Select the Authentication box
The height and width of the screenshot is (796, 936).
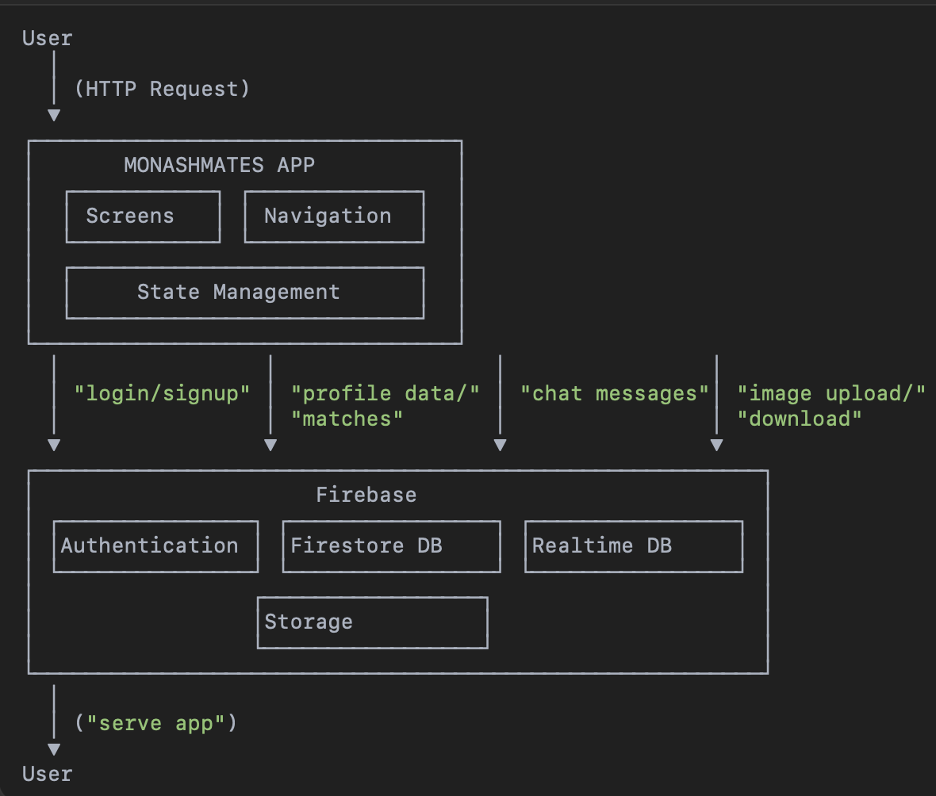155,546
